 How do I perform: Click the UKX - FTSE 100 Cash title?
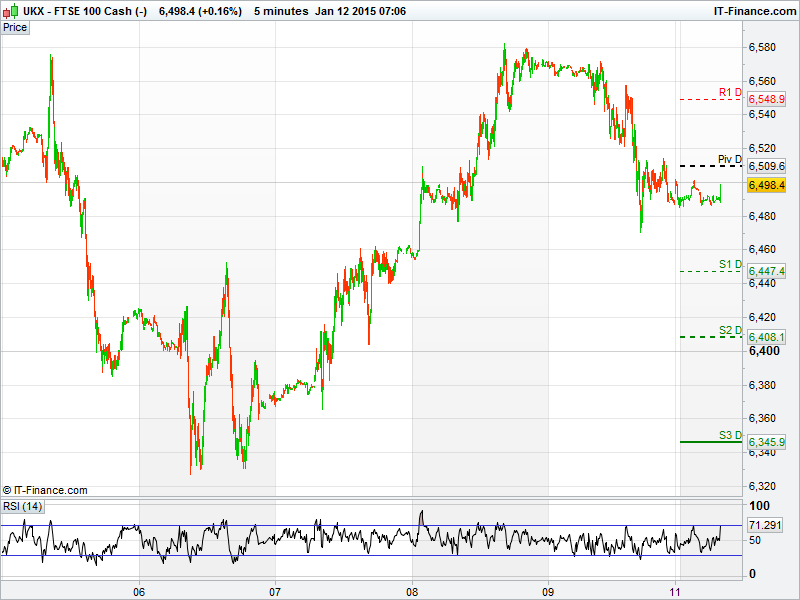[x=75, y=11]
